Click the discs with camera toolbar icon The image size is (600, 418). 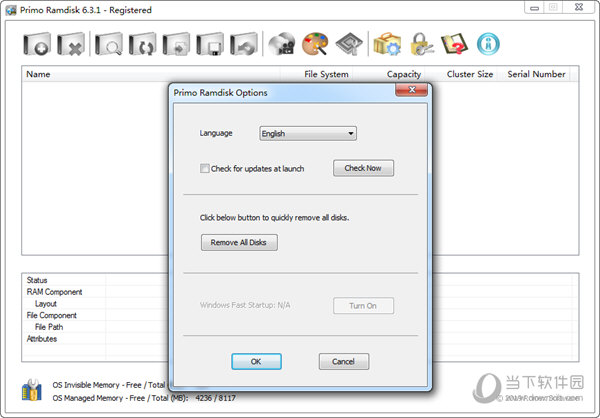(x=282, y=44)
